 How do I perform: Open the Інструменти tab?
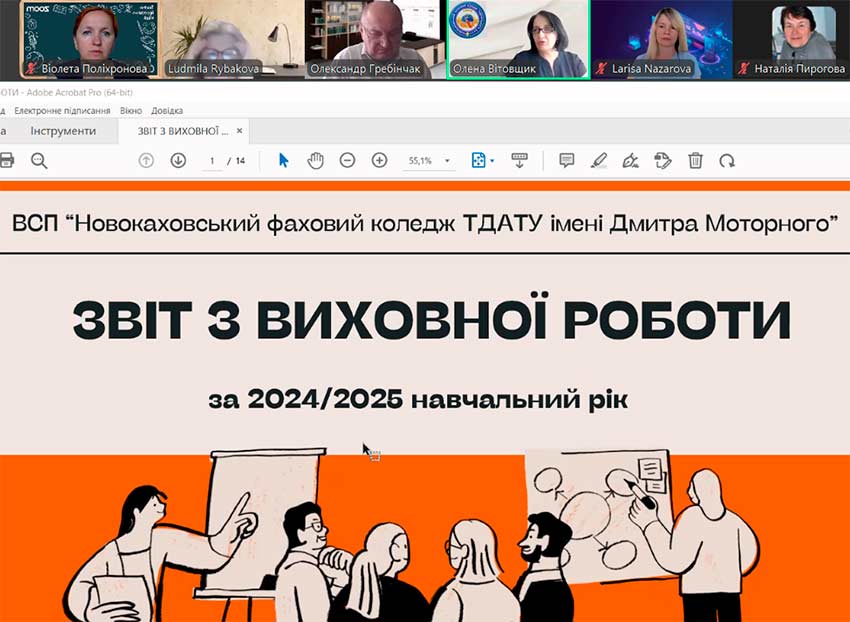point(63,131)
